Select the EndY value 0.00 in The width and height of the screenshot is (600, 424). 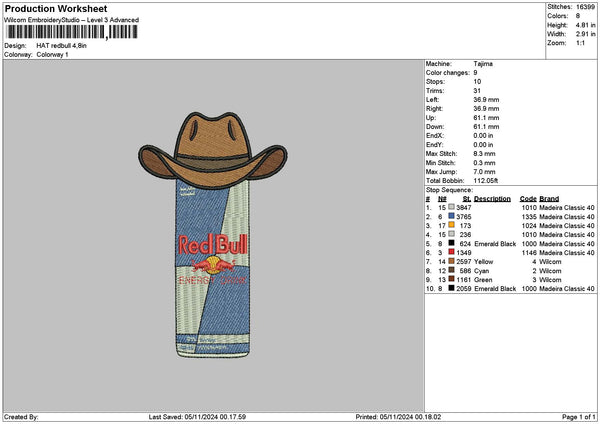483,145
